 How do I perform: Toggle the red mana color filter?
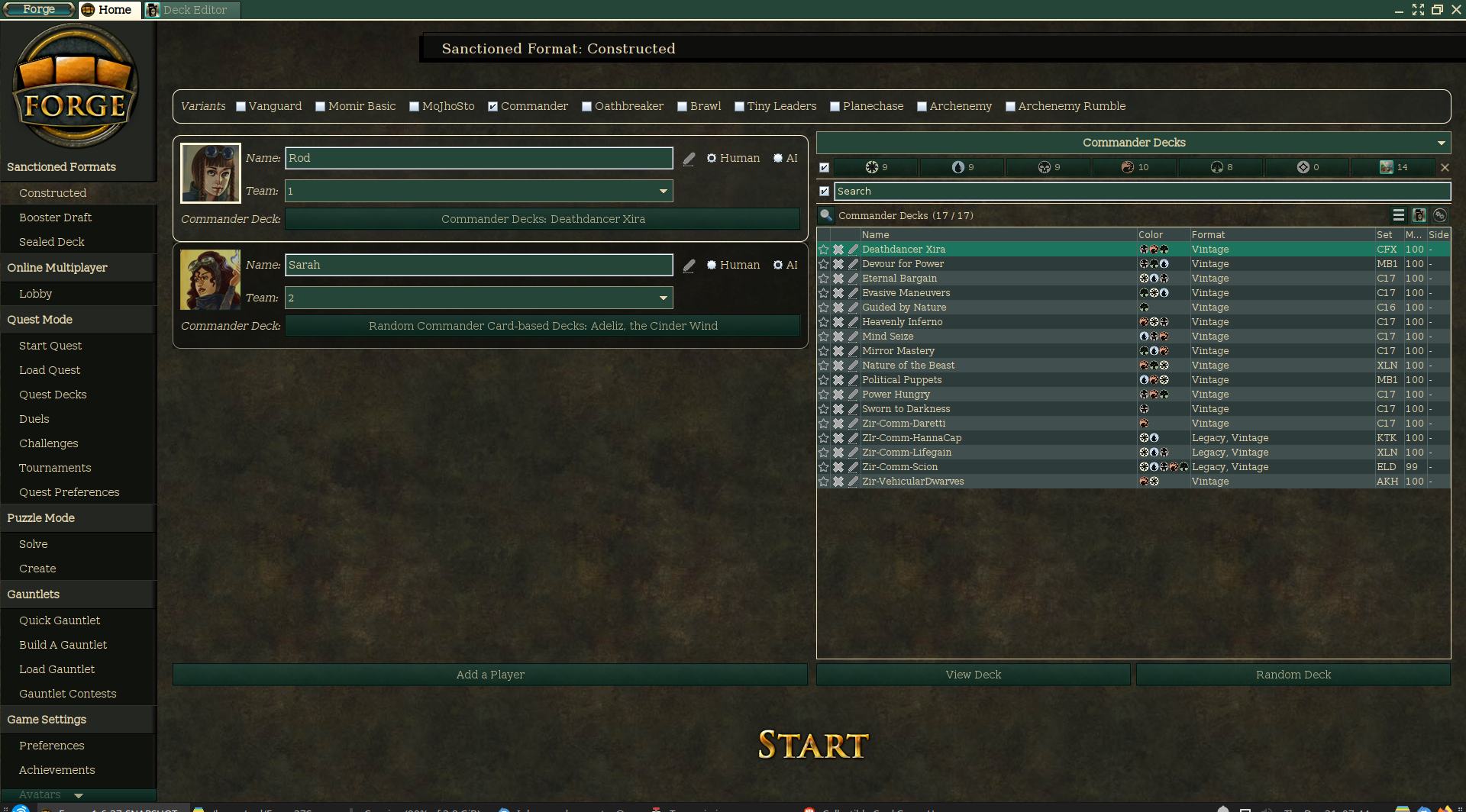(x=1135, y=167)
